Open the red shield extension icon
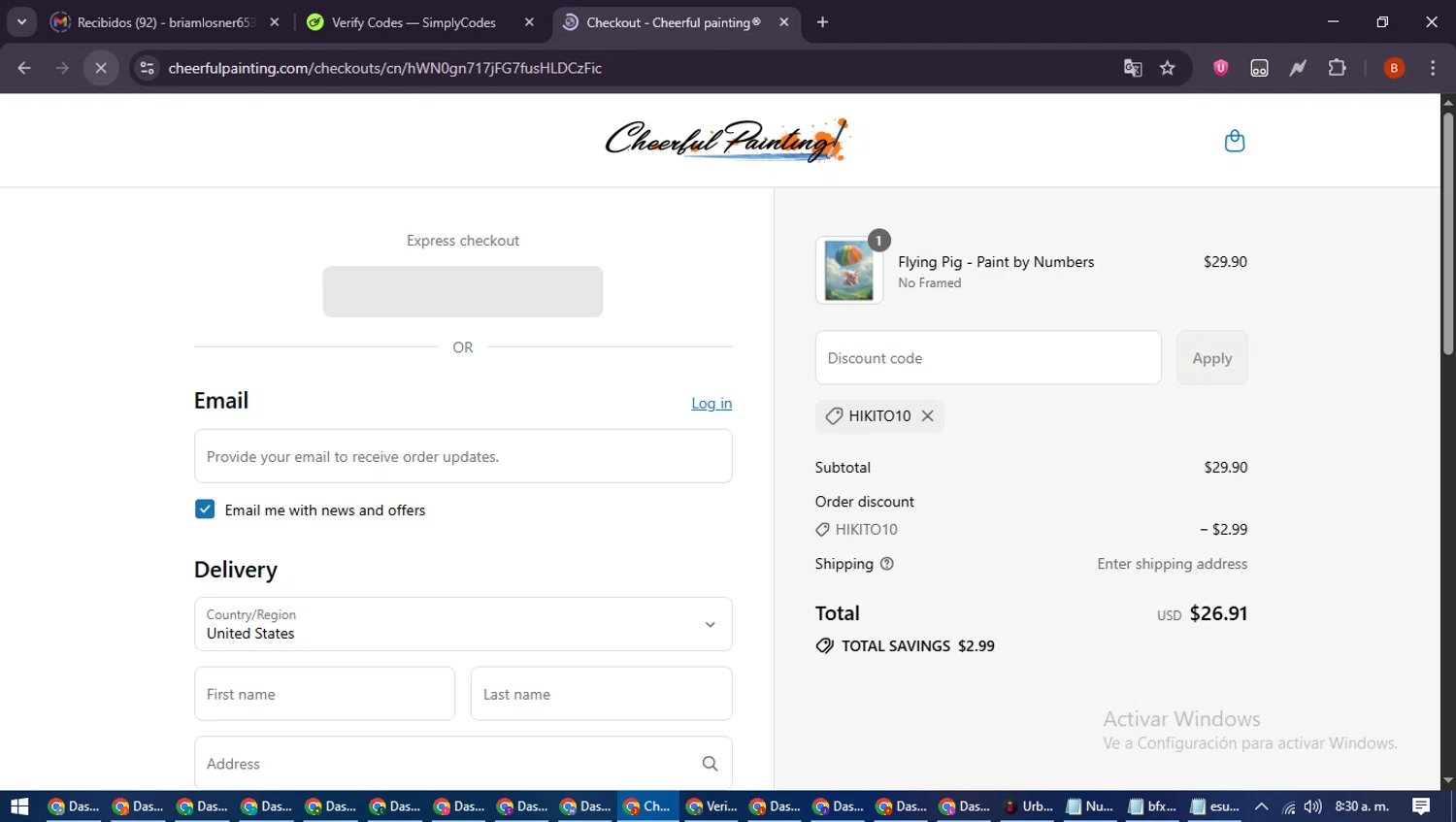Image resolution: width=1456 pixels, height=822 pixels. click(x=1221, y=68)
